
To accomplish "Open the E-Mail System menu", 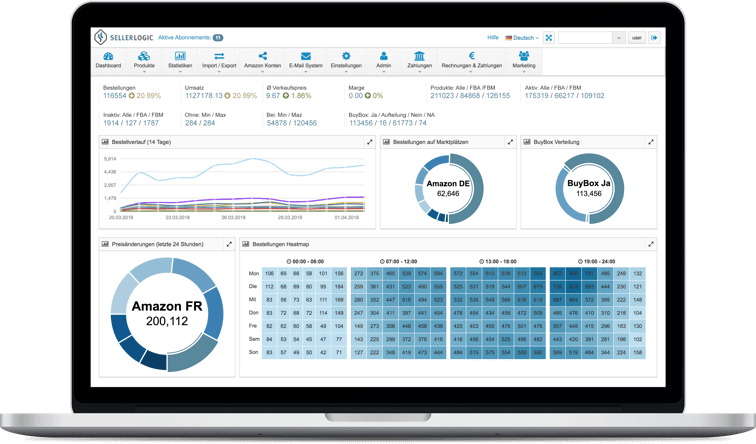I will pyautogui.click(x=306, y=60).
